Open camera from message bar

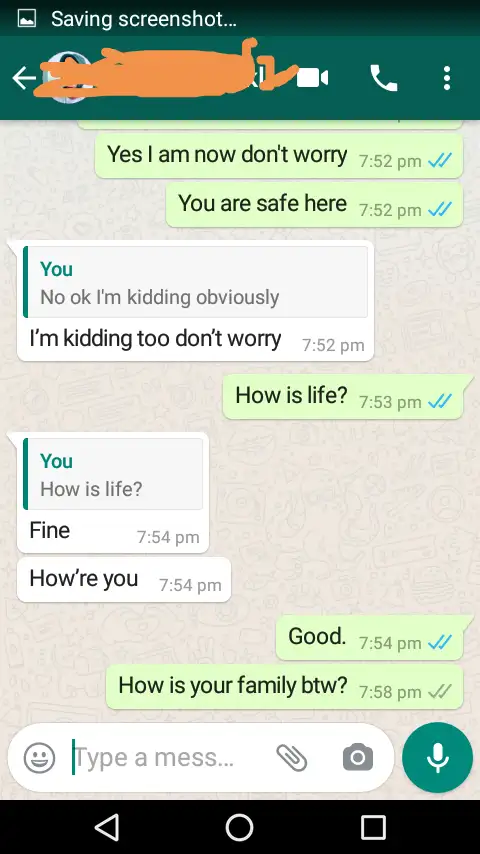[357, 758]
